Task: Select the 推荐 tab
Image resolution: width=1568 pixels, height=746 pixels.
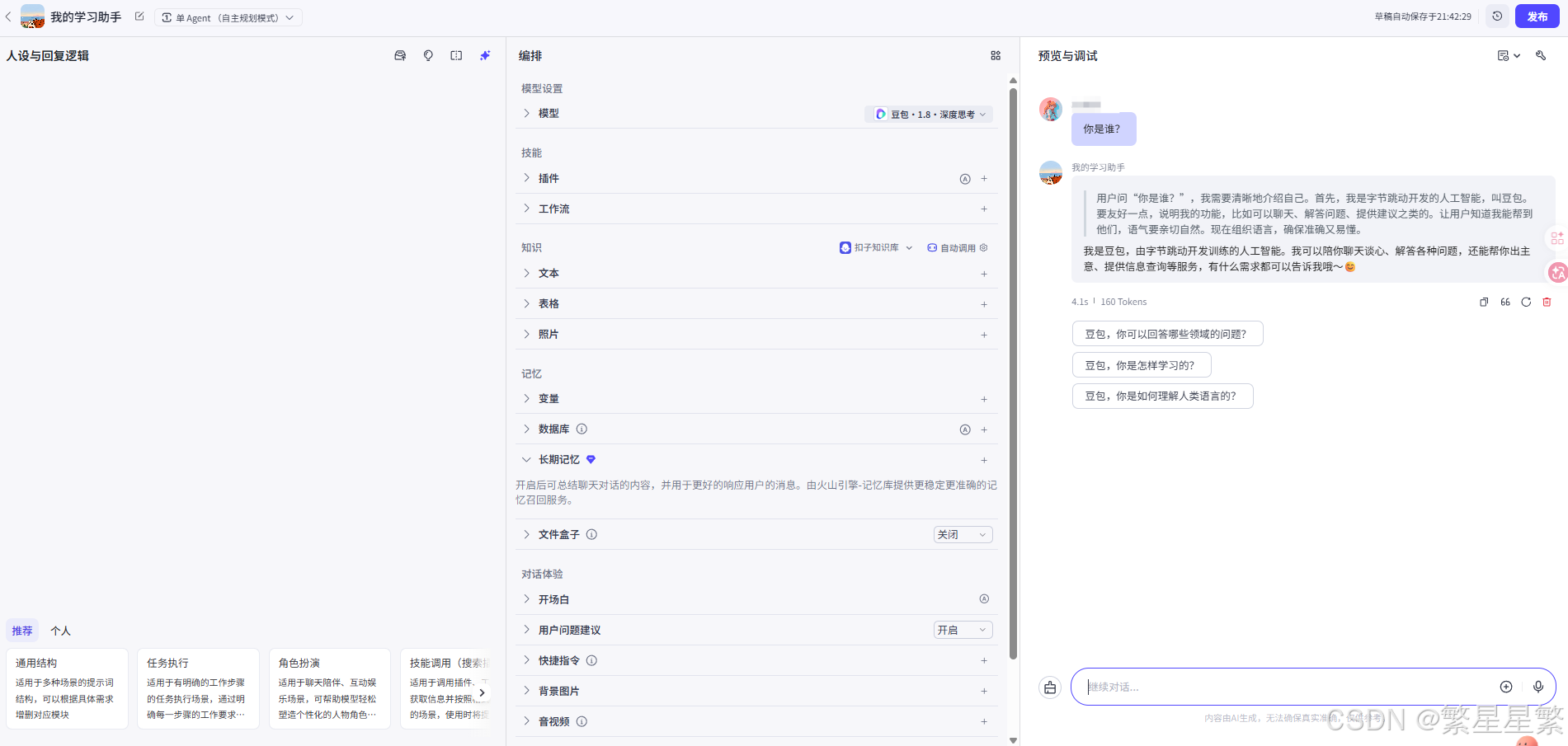Action: point(22,631)
